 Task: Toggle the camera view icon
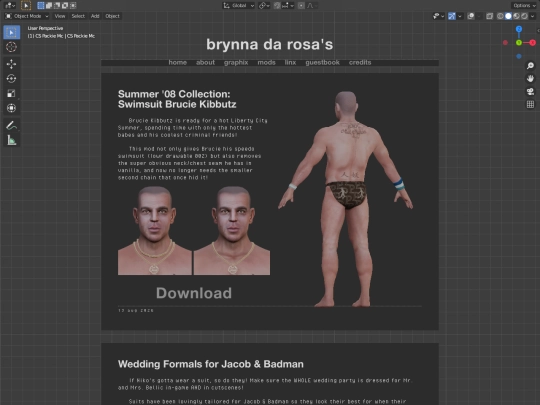pyautogui.click(x=530, y=92)
